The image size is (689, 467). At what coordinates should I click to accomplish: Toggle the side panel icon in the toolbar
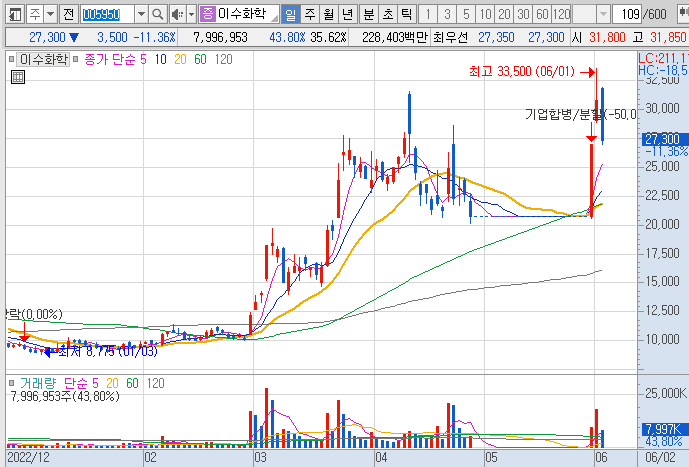tap(15, 14)
